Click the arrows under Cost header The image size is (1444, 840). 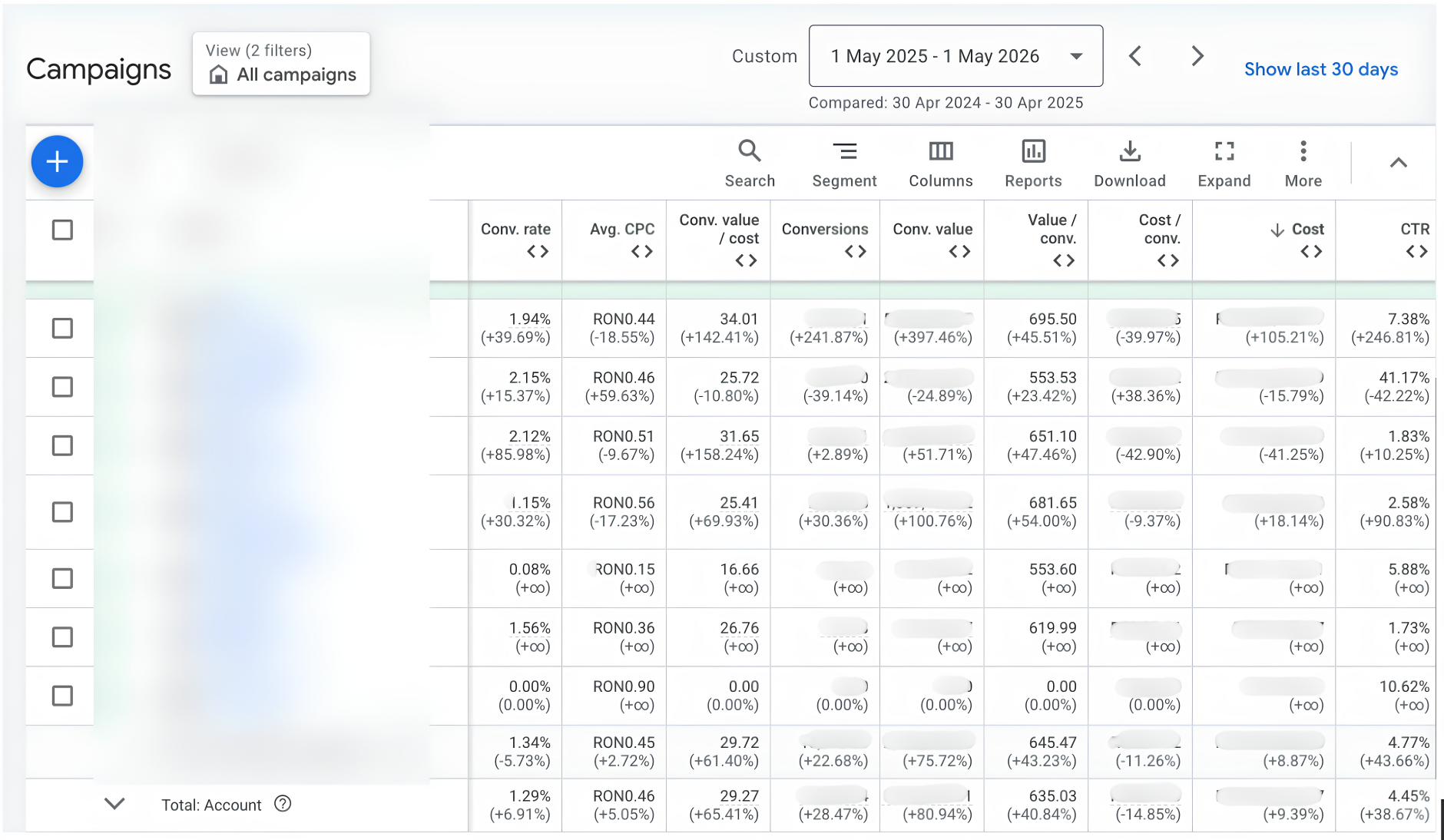(x=1311, y=252)
